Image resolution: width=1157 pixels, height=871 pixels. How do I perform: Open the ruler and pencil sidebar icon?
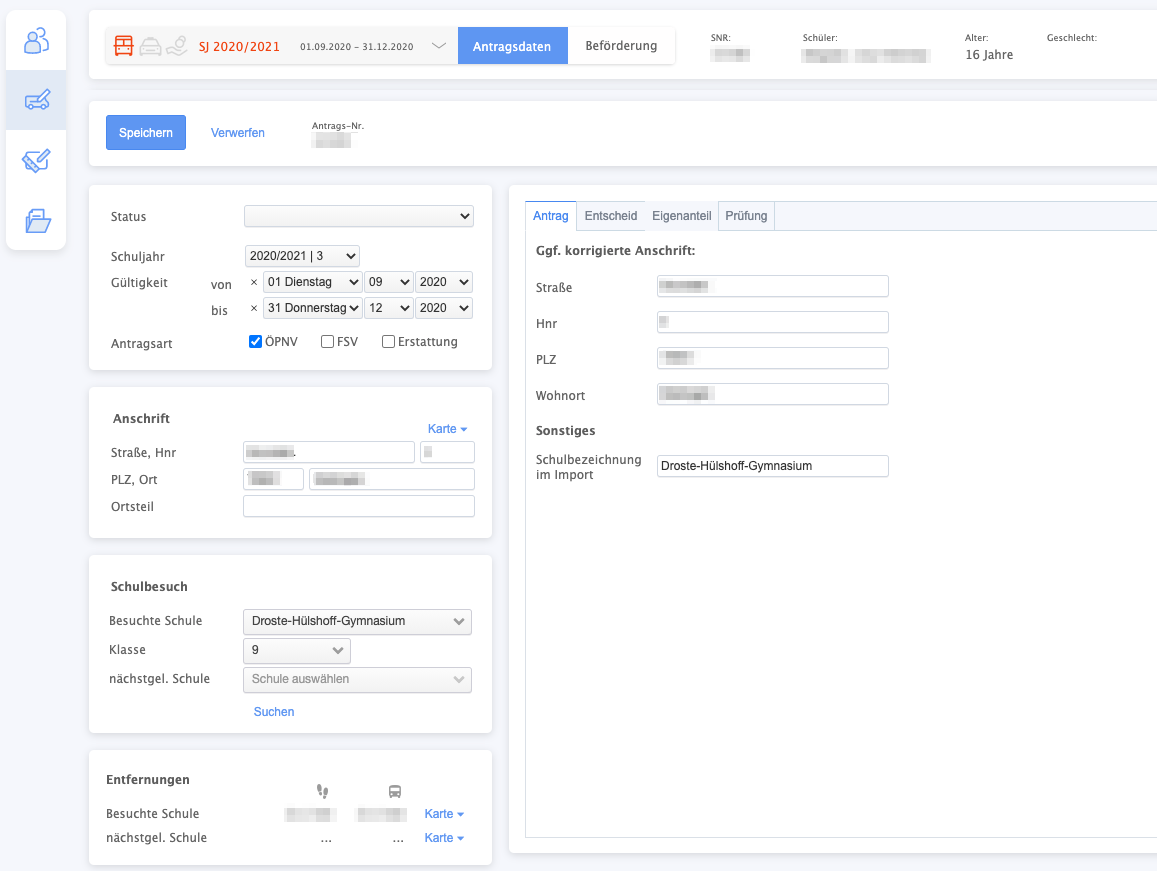37,161
